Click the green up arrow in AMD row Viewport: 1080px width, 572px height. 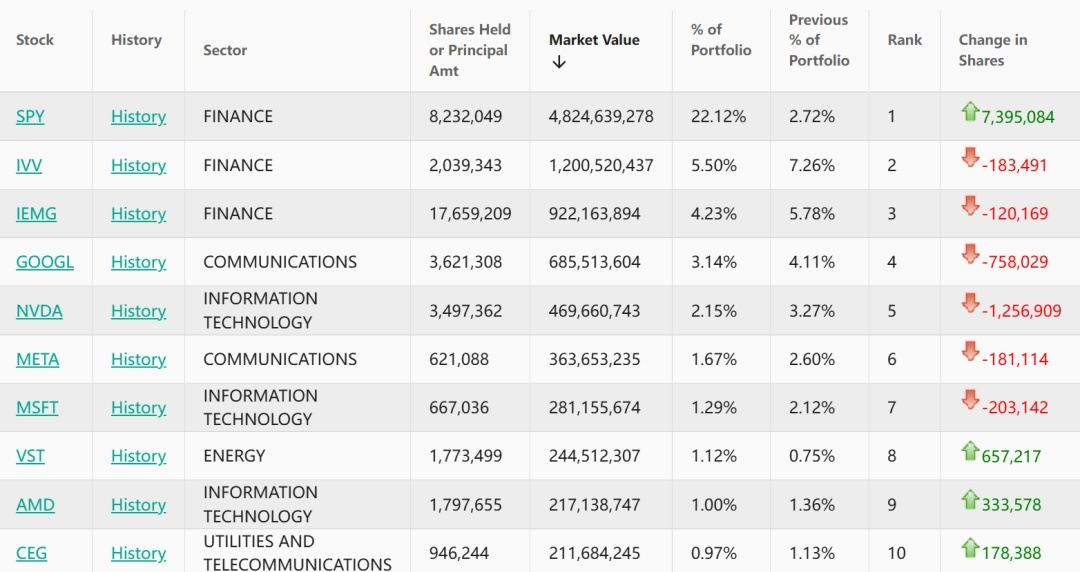[x=969, y=499]
